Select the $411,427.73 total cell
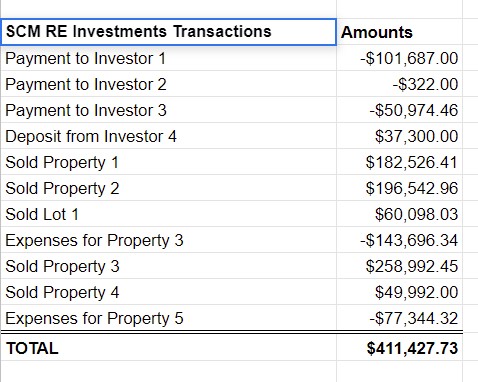This screenshot has width=478, height=382. 399,347
